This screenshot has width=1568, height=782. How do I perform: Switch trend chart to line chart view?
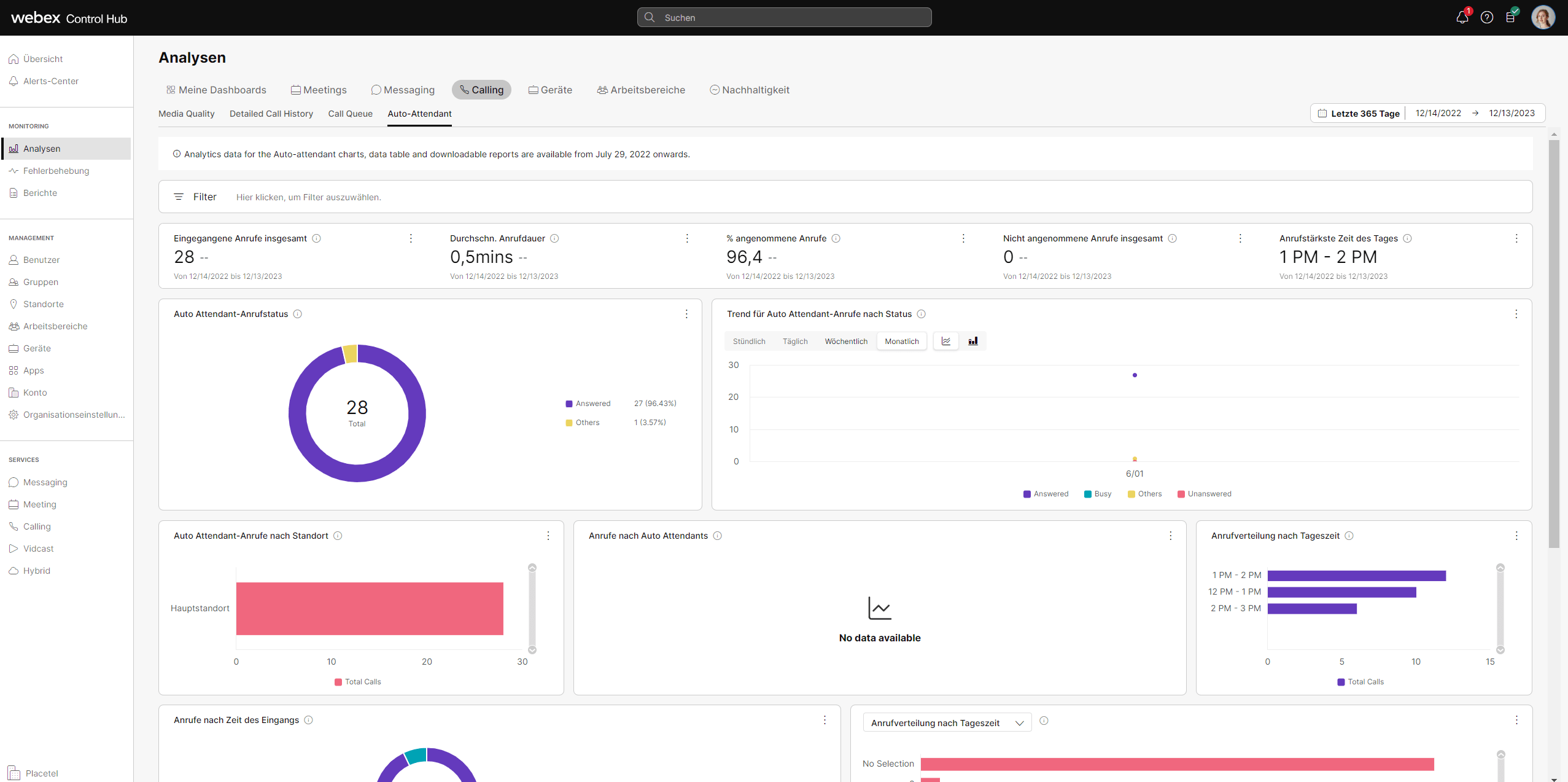pyautogui.click(x=946, y=341)
